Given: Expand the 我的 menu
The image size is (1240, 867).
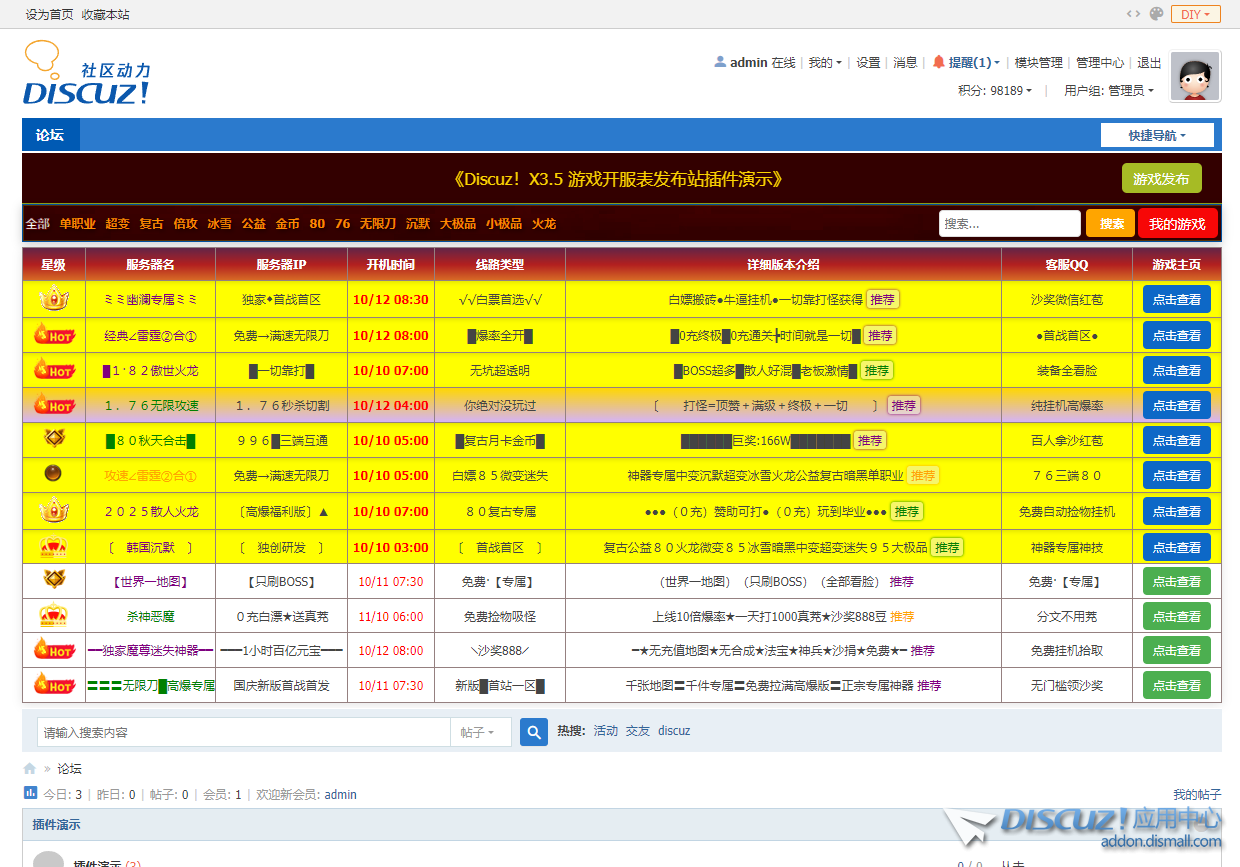Looking at the screenshot, I should [825, 62].
